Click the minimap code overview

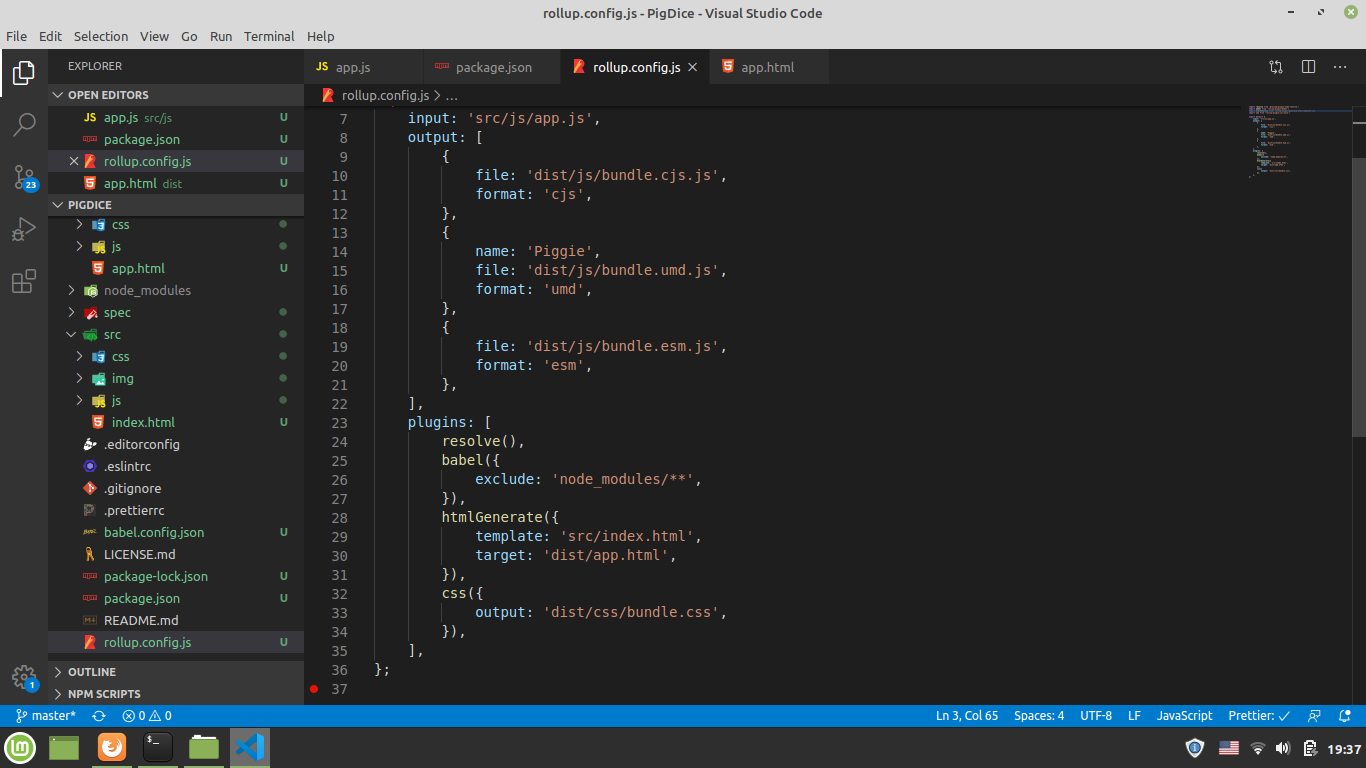coord(1299,140)
